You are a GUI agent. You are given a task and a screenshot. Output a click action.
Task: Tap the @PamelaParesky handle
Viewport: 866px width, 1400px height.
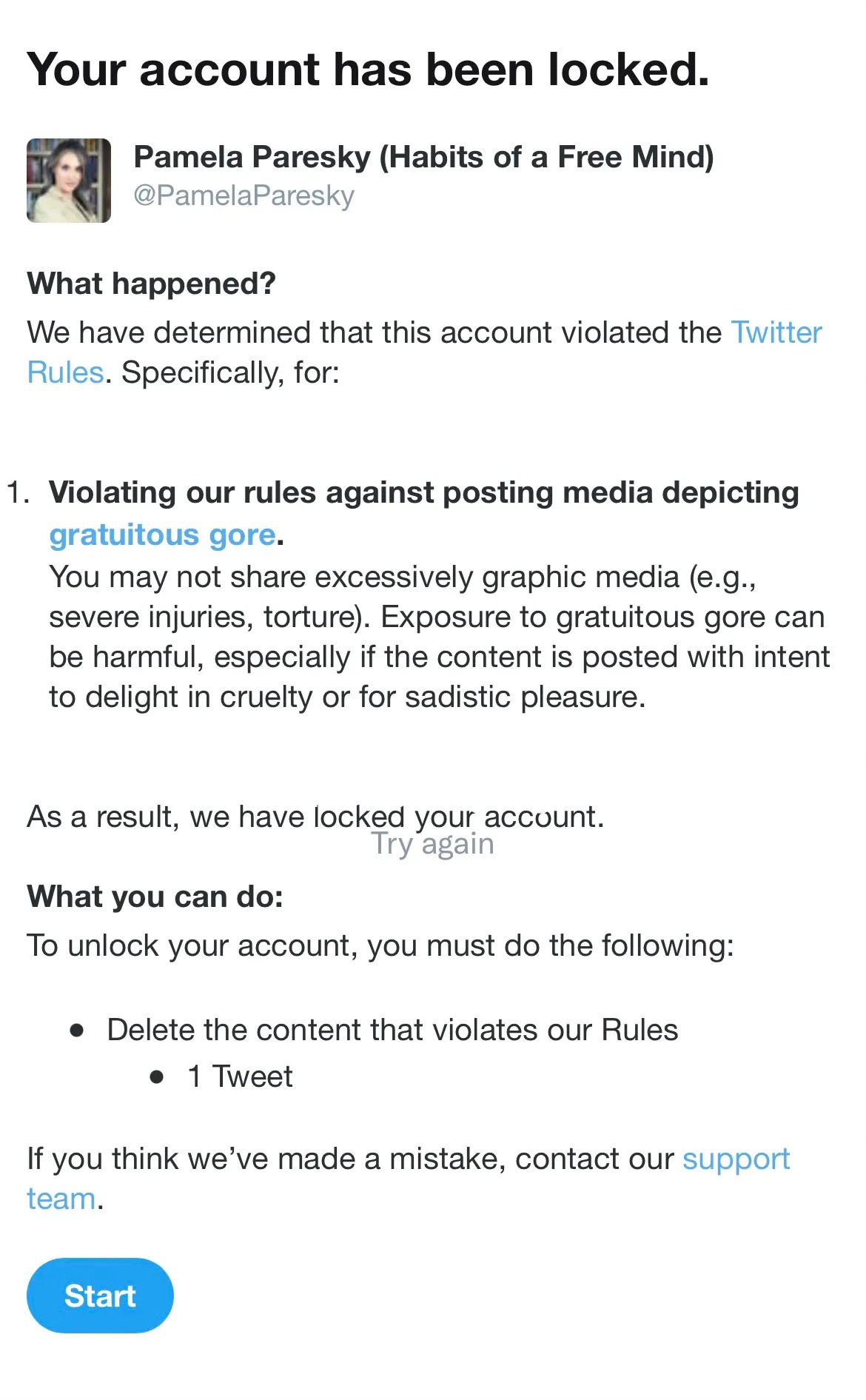[244, 195]
